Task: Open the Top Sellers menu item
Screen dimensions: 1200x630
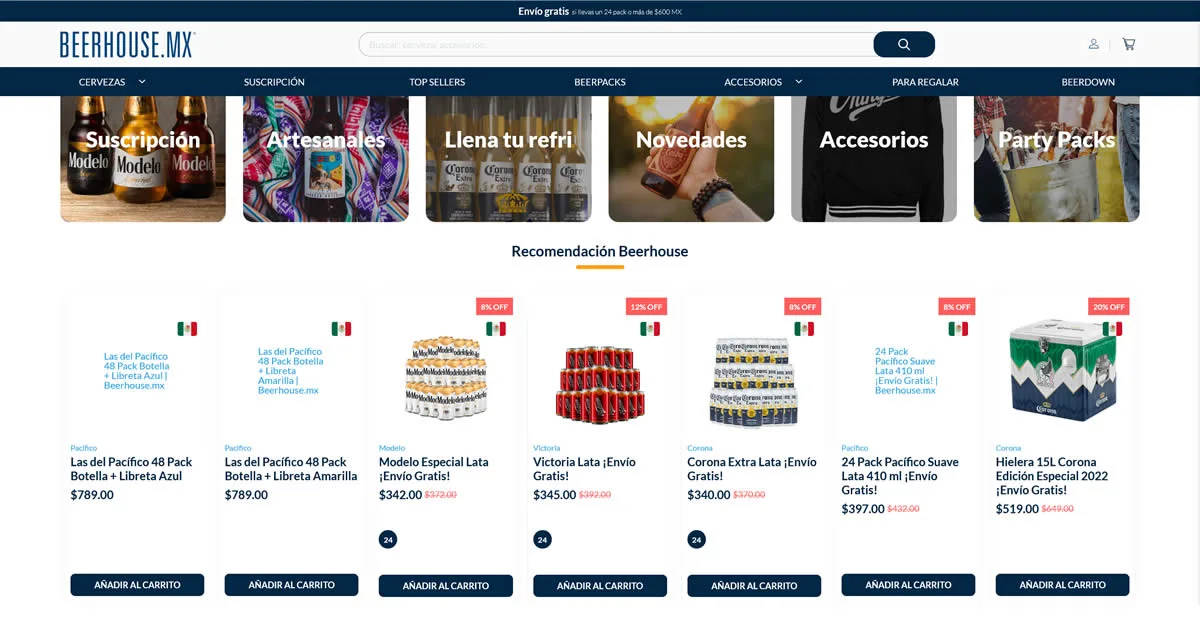Action: 437,82
